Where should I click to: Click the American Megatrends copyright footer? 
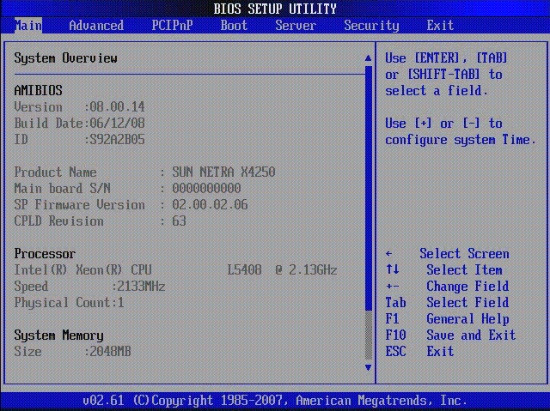coord(275,400)
